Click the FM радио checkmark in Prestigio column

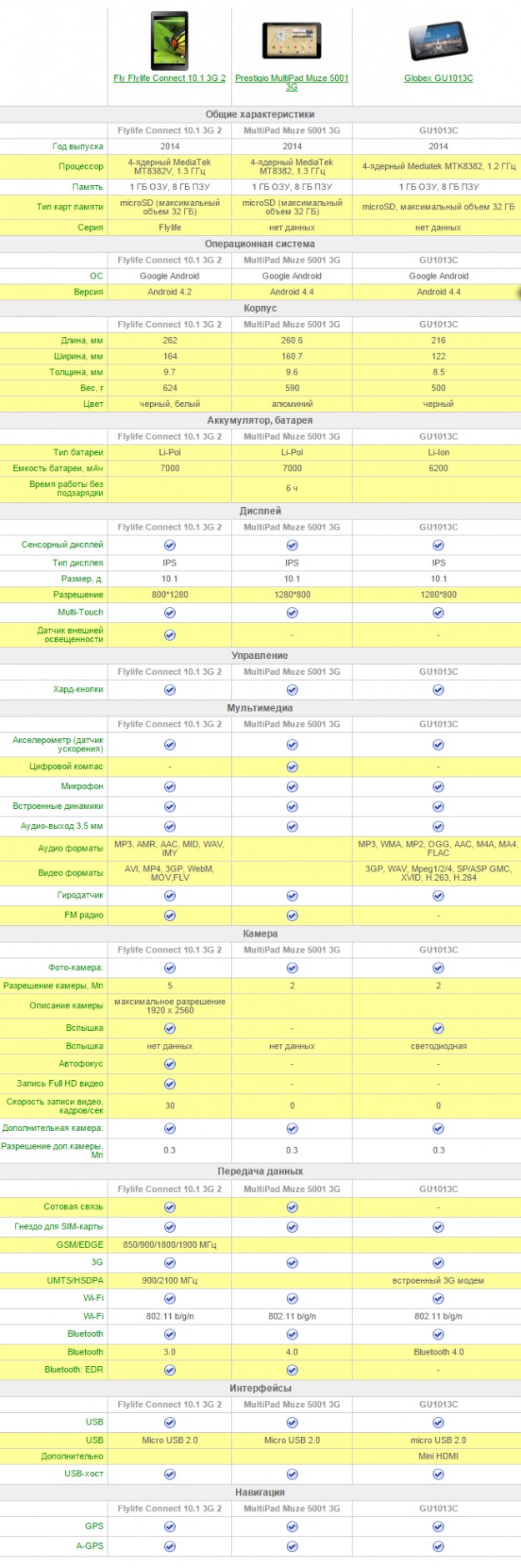[292, 916]
